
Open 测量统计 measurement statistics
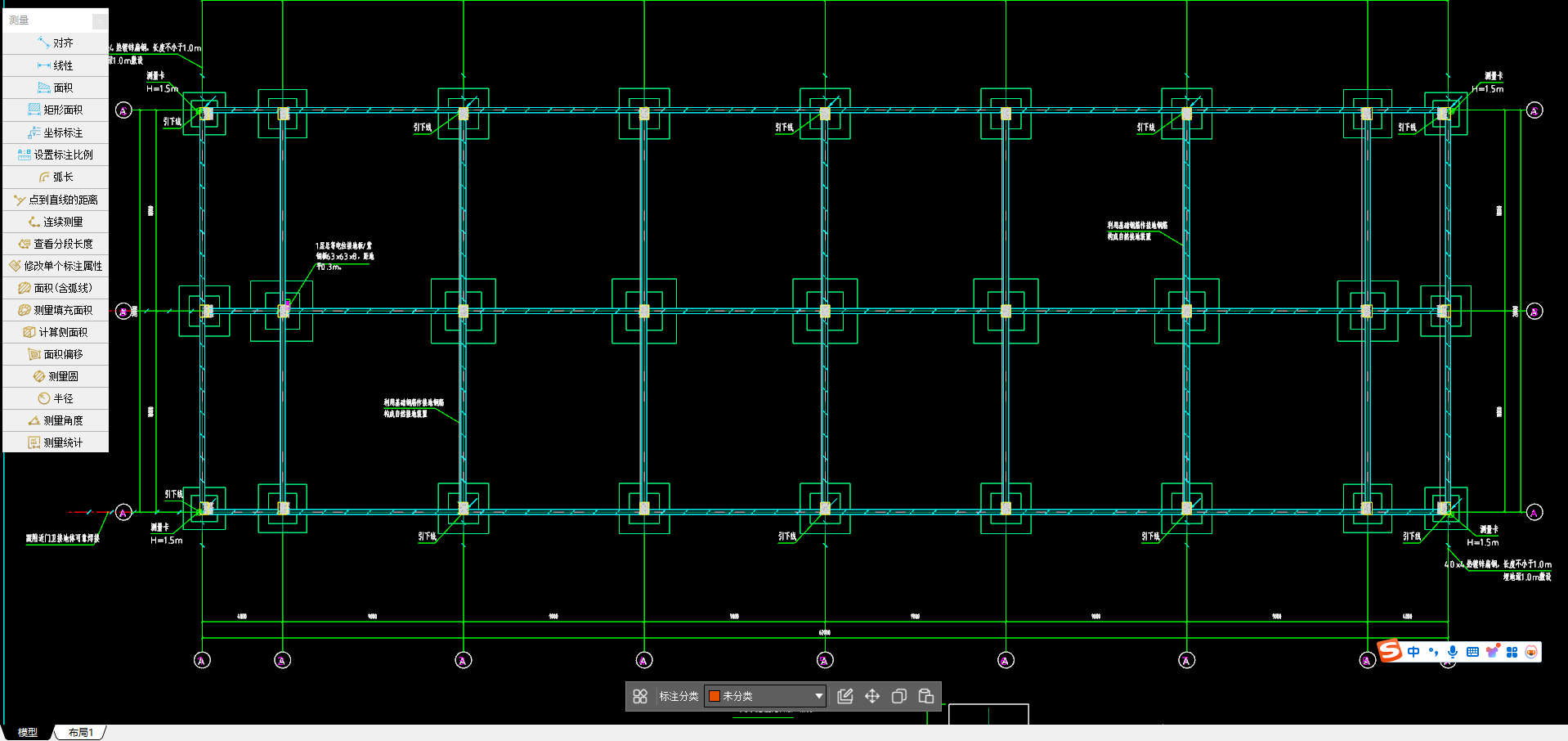pyautogui.click(x=56, y=442)
